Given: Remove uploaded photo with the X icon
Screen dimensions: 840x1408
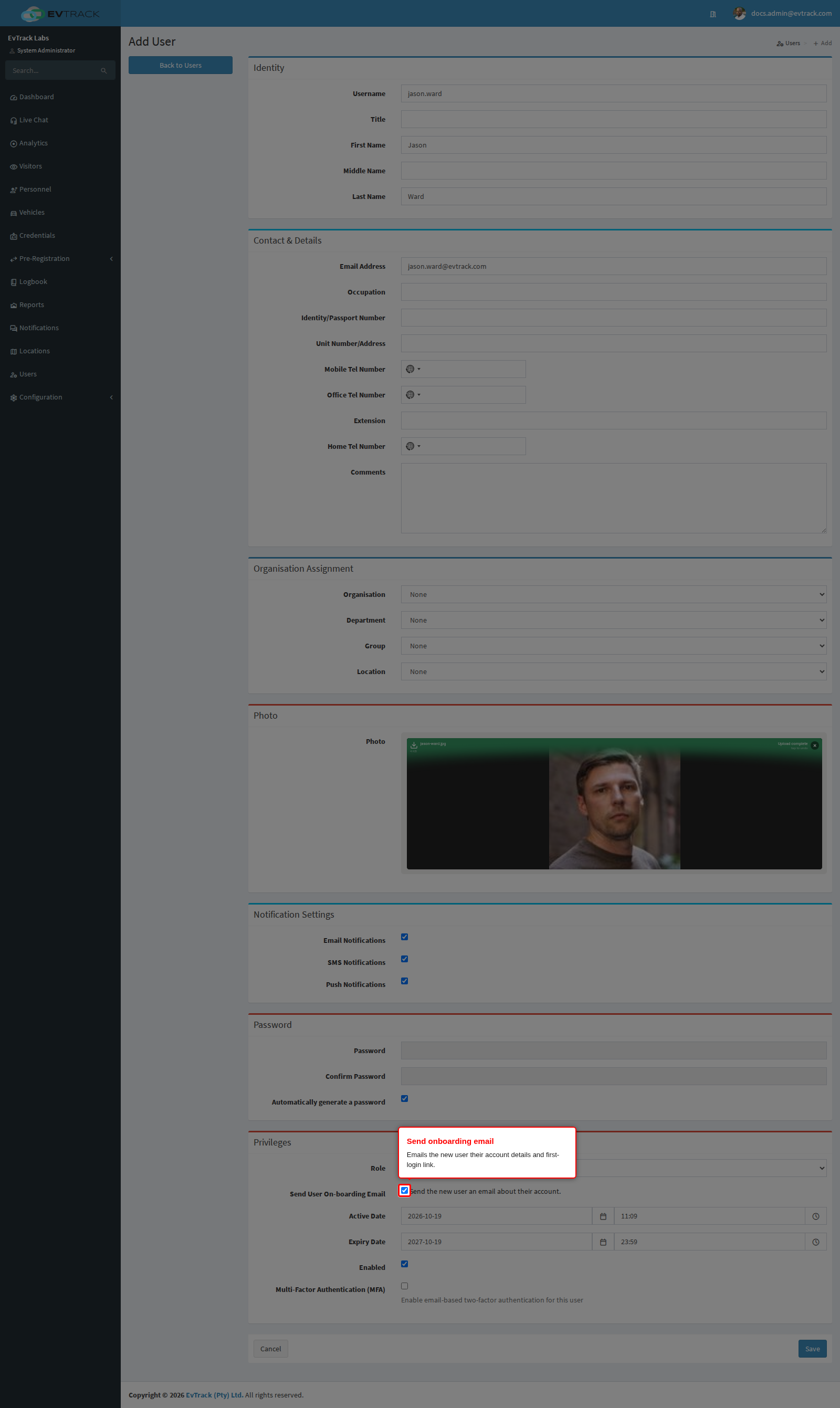Looking at the screenshot, I should pos(814,745).
